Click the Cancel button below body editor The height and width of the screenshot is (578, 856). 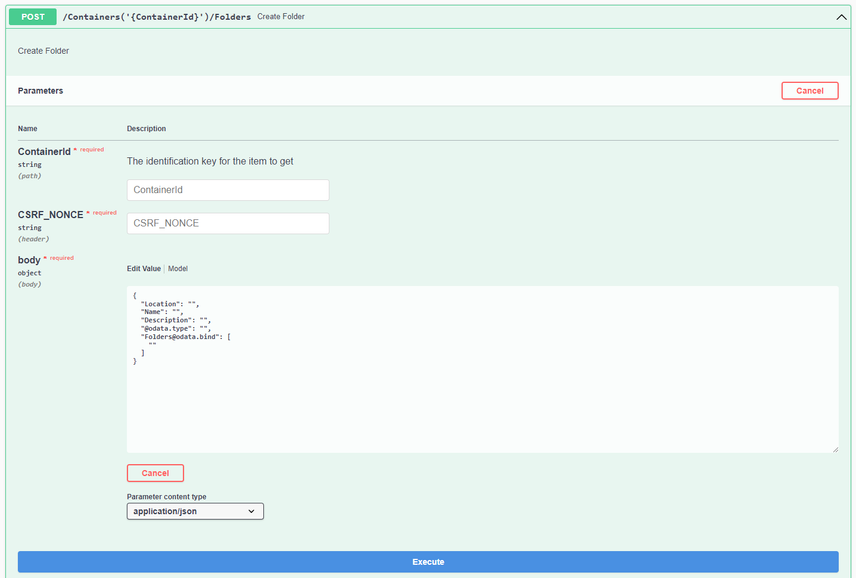(x=155, y=473)
